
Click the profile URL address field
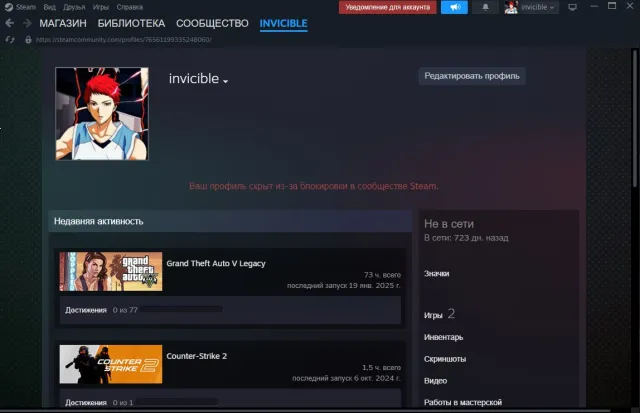point(124,40)
